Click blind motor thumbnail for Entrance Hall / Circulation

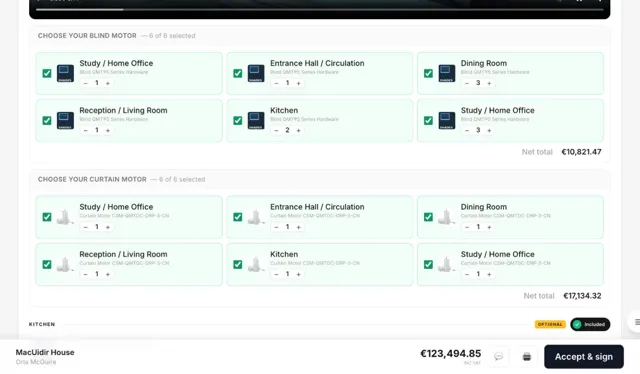[256, 73]
